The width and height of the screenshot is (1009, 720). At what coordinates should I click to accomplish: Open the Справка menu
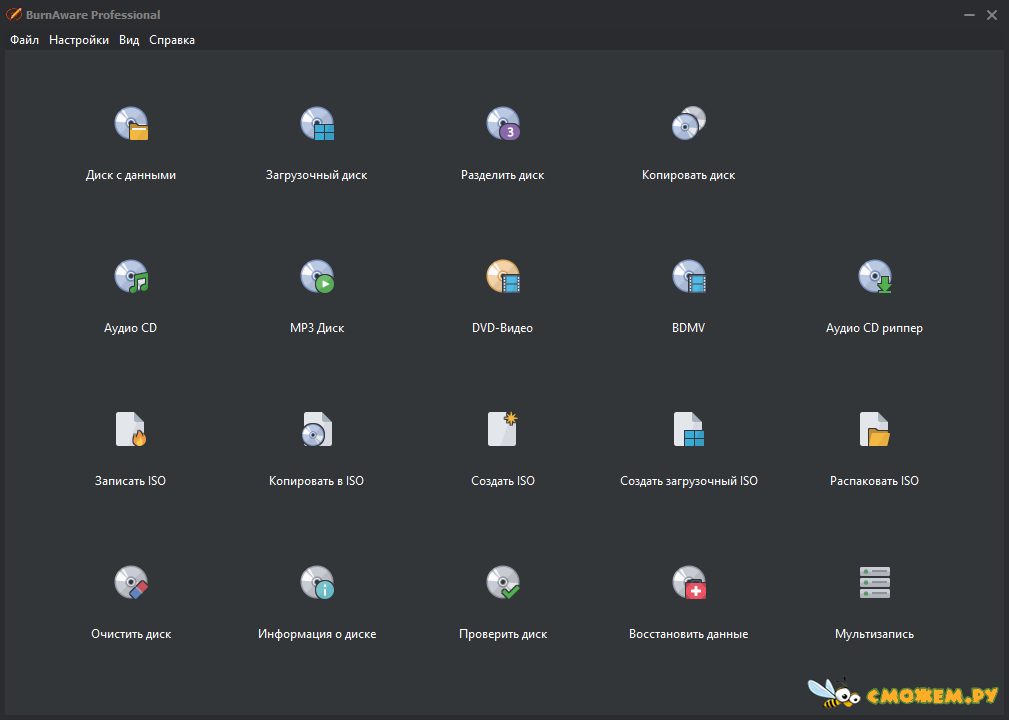pos(172,40)
